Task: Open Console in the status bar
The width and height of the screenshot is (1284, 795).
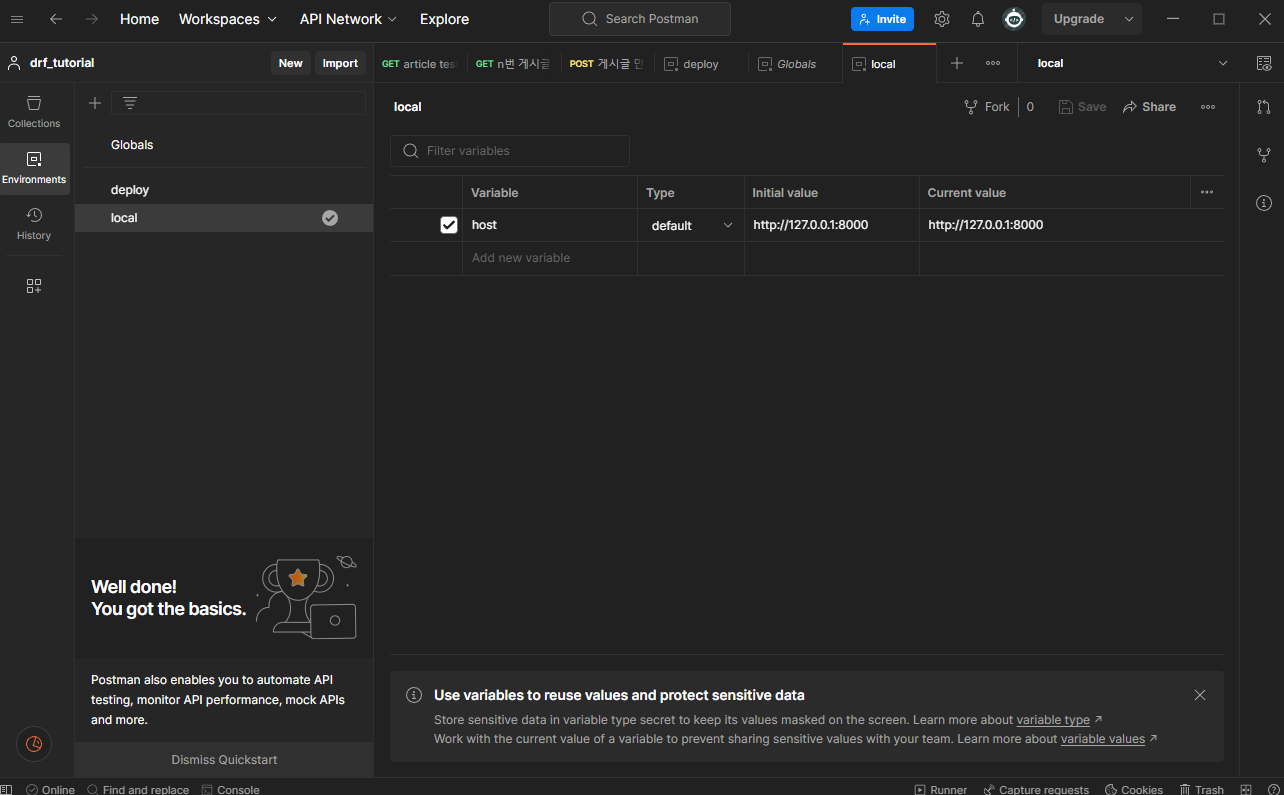Action: pyautogui.click(x=231, y=789)
